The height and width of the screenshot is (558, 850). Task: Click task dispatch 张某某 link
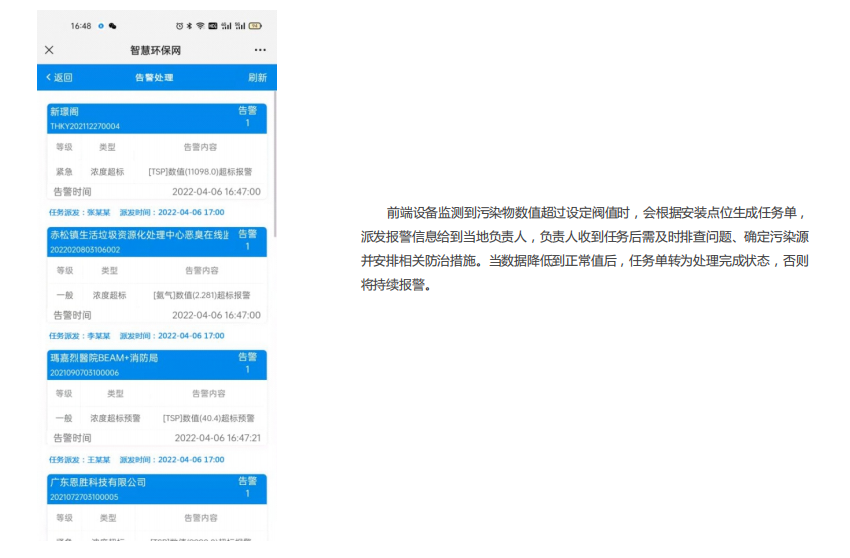[x=80, y=213]
